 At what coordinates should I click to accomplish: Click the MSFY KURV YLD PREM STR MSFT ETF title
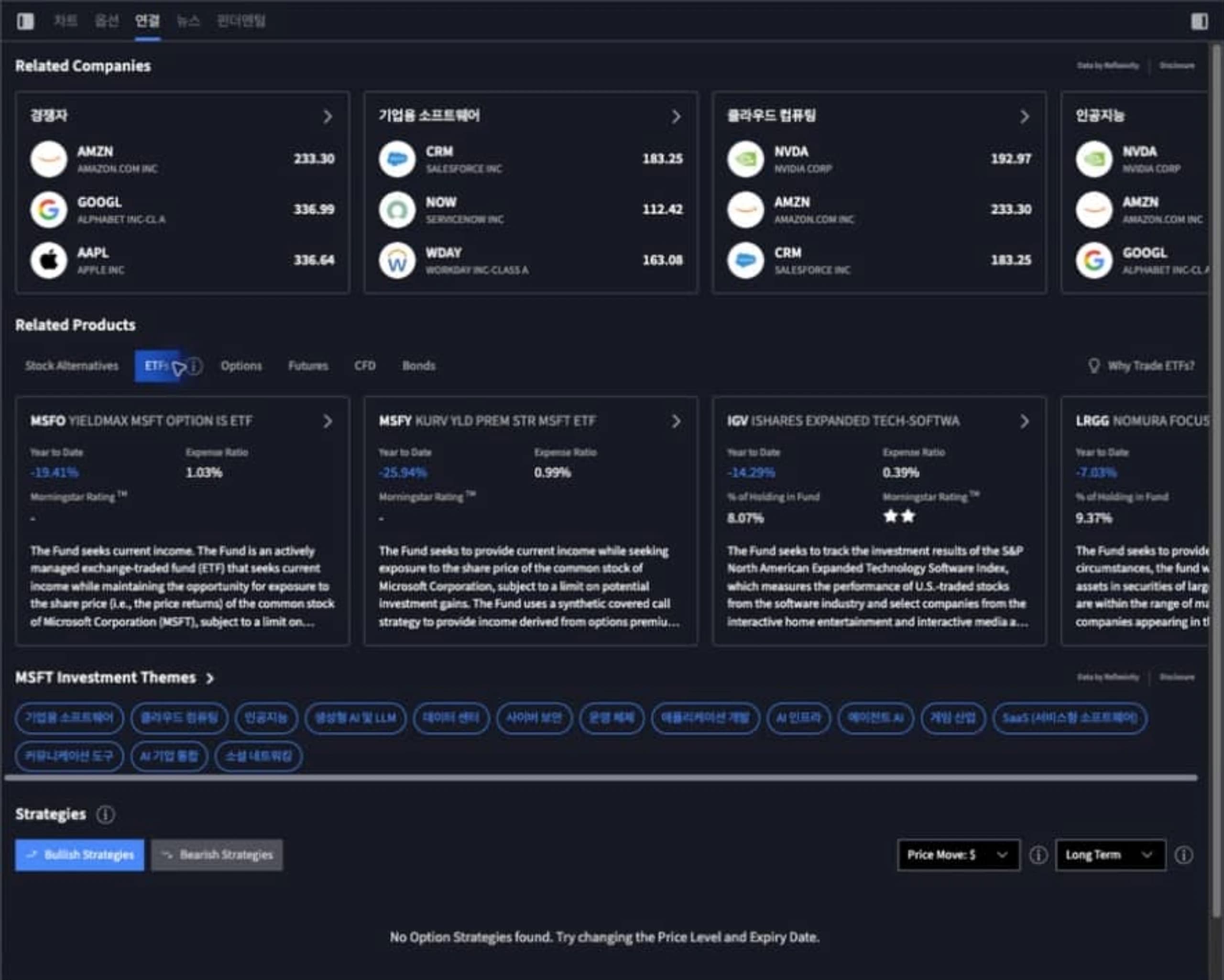point(487,421)
